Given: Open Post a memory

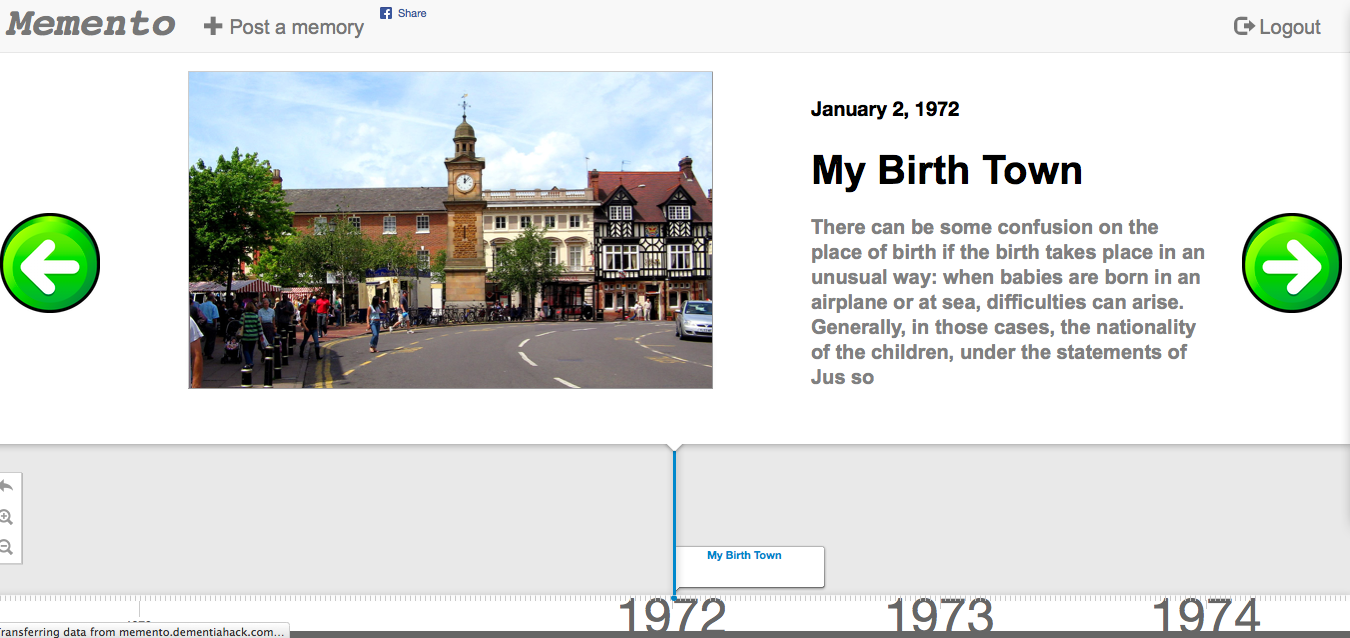Looking at the screenshot, I should pos(284,27).
